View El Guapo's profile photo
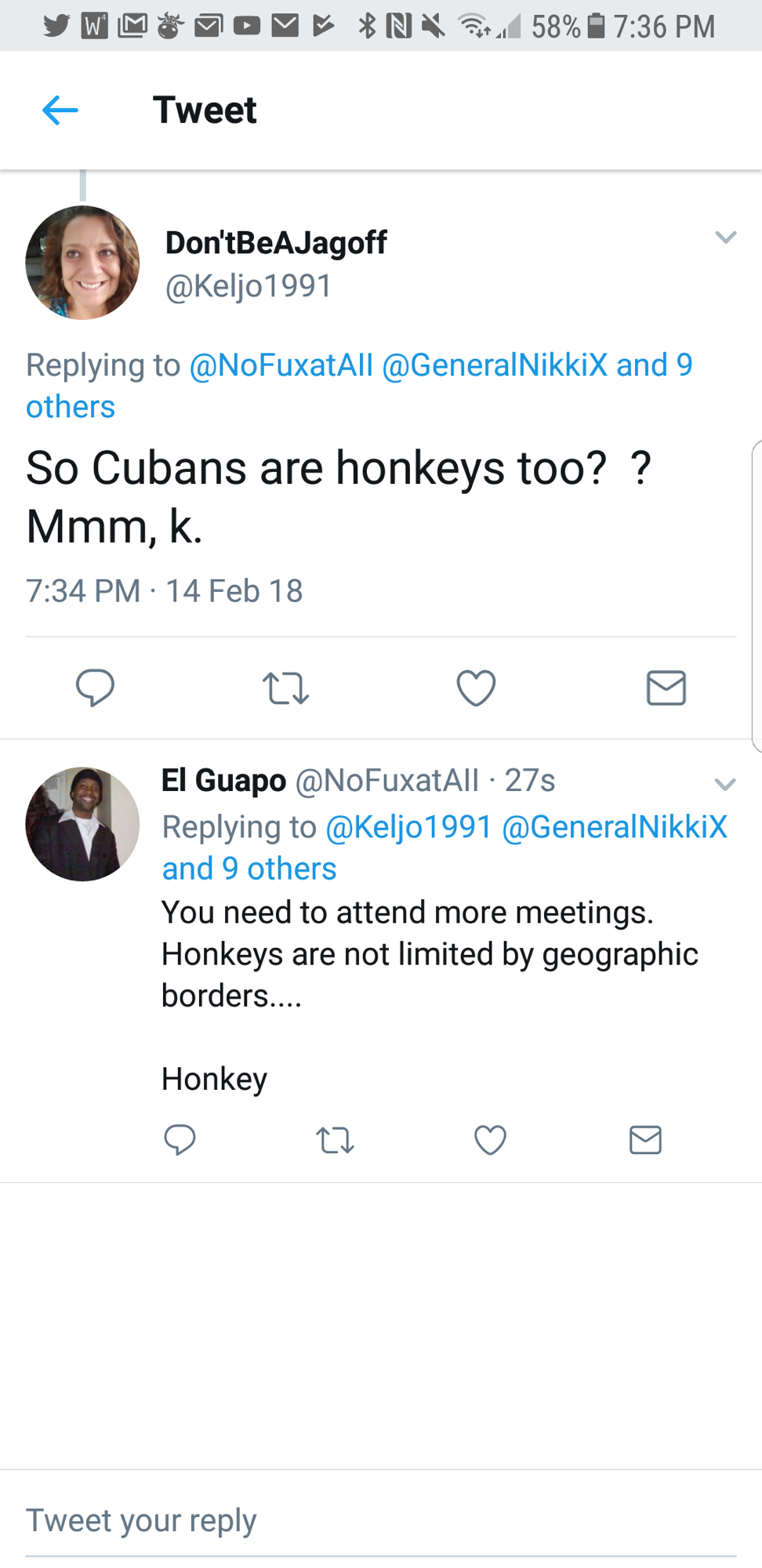The width and height of the screenshot is (762, 1568). tap(82, 824)
